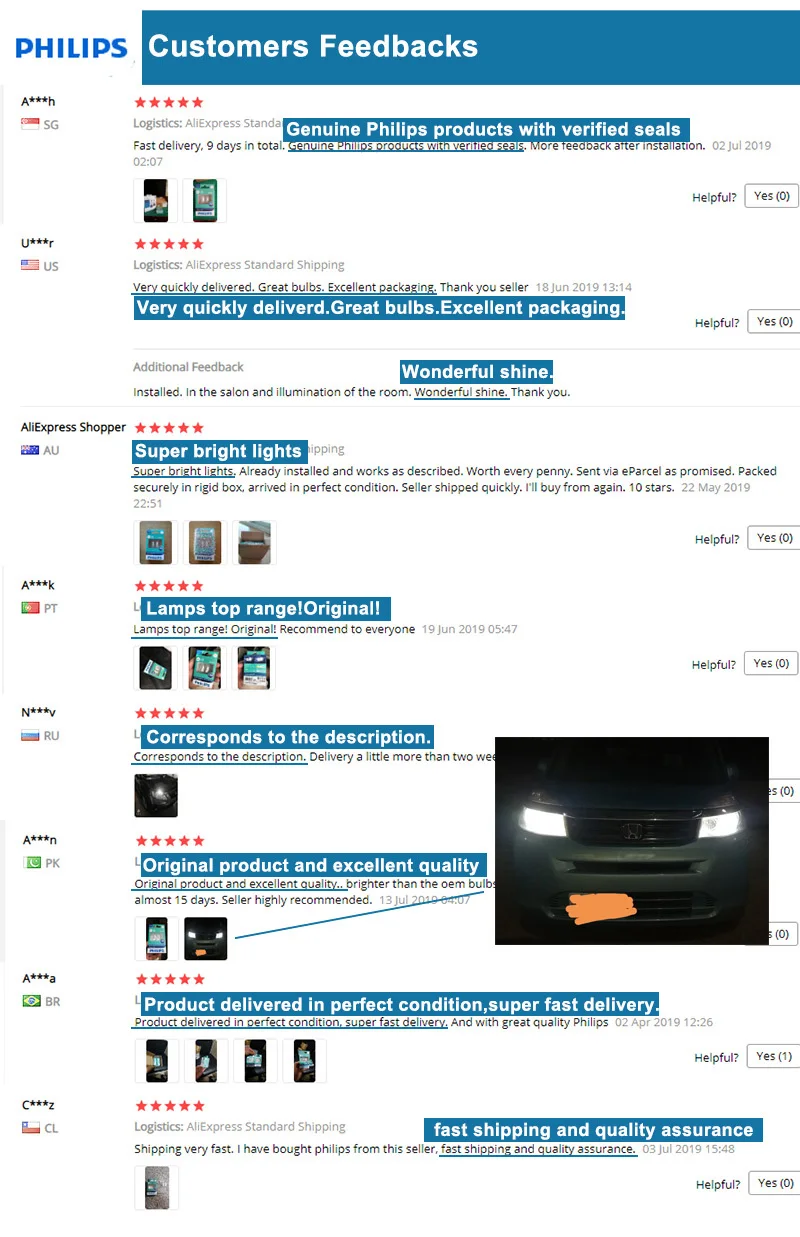
Task: Click five-star rating on A***k's review
Action: (169, 586)
